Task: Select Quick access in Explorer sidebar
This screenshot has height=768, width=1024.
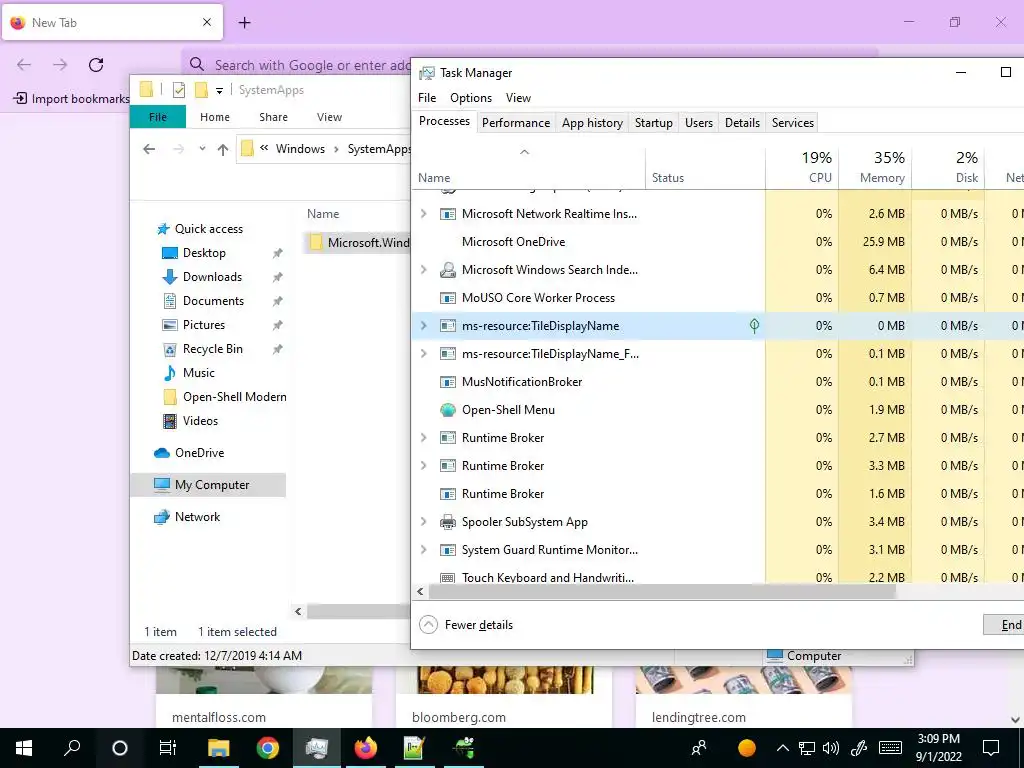Action: point(209,229)
